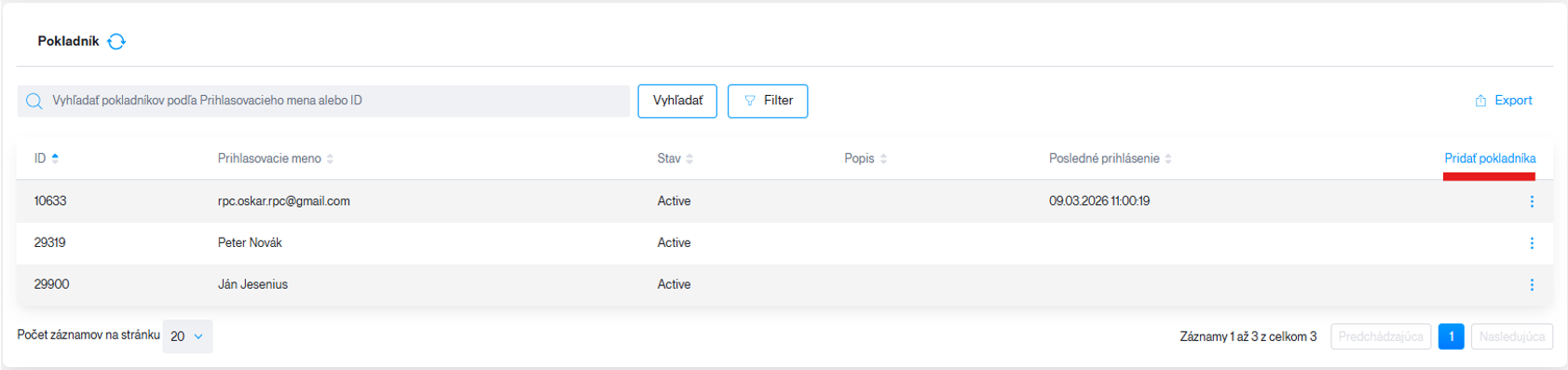Select page 1 in the pagination
This screenshot has width=1568, height=370.
tap(1451, 336)
